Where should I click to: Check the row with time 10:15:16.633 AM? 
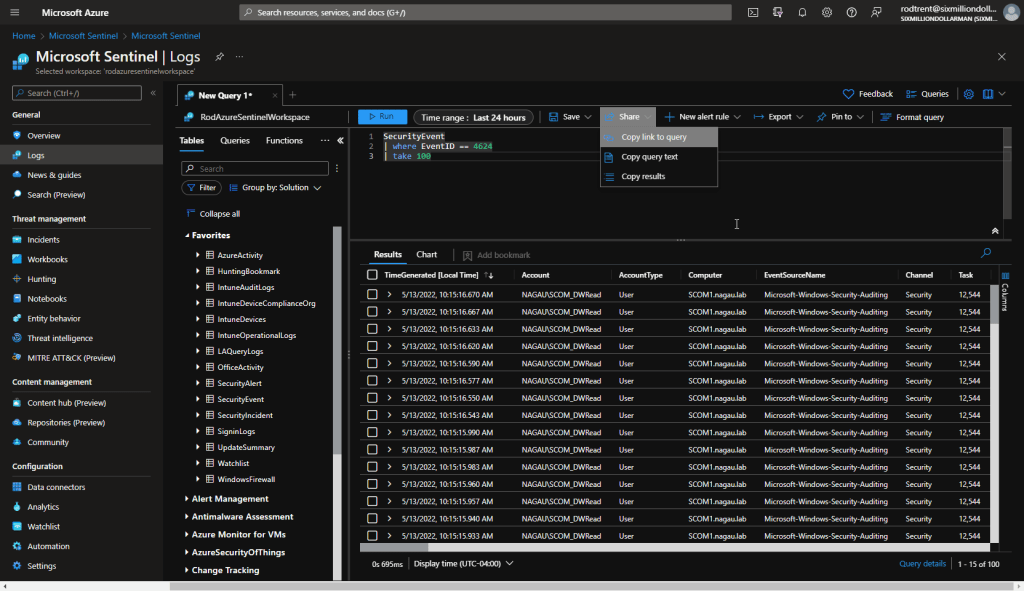[372, 329]
